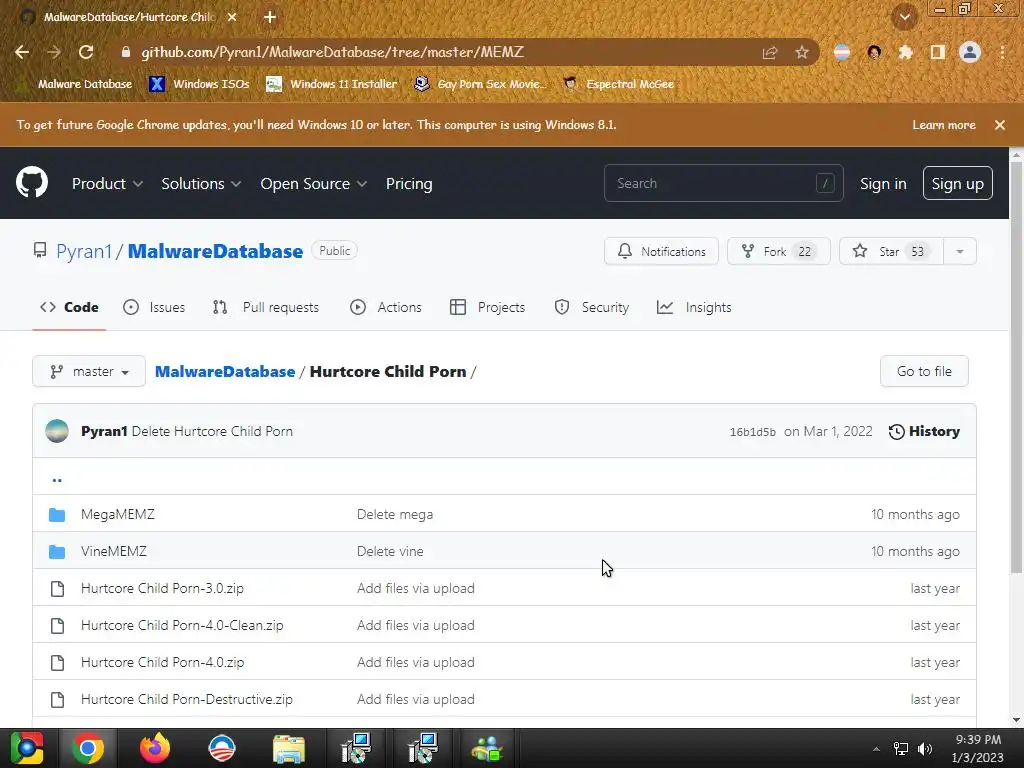Screen dimensions: 1024x768
Task: Dismiss the Chrome update notification banner
Action: coord(1000,125)
